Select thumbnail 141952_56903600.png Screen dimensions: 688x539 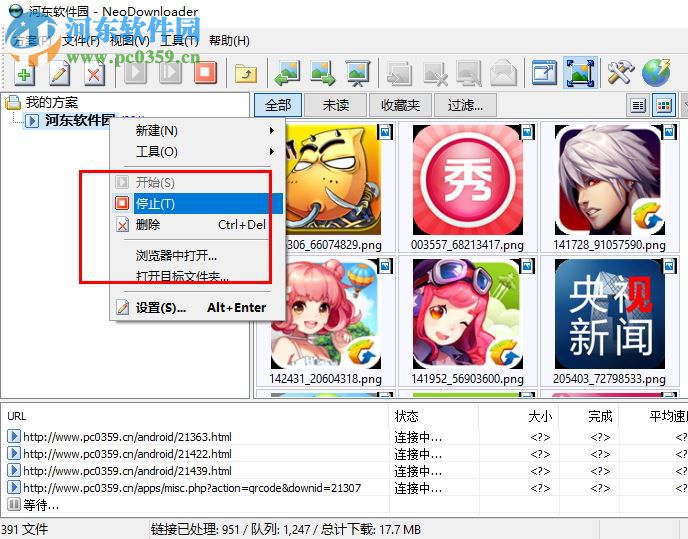click(x=467, y=321)
